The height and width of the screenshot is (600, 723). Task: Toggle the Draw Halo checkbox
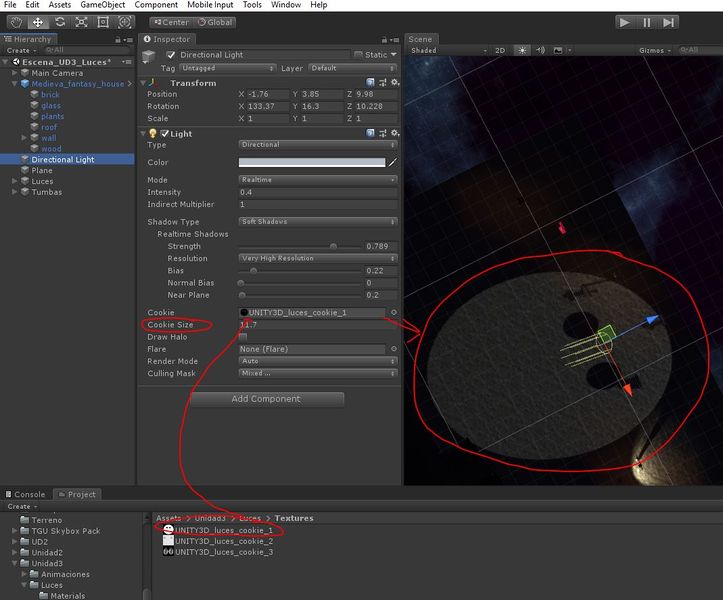[243, 337]
